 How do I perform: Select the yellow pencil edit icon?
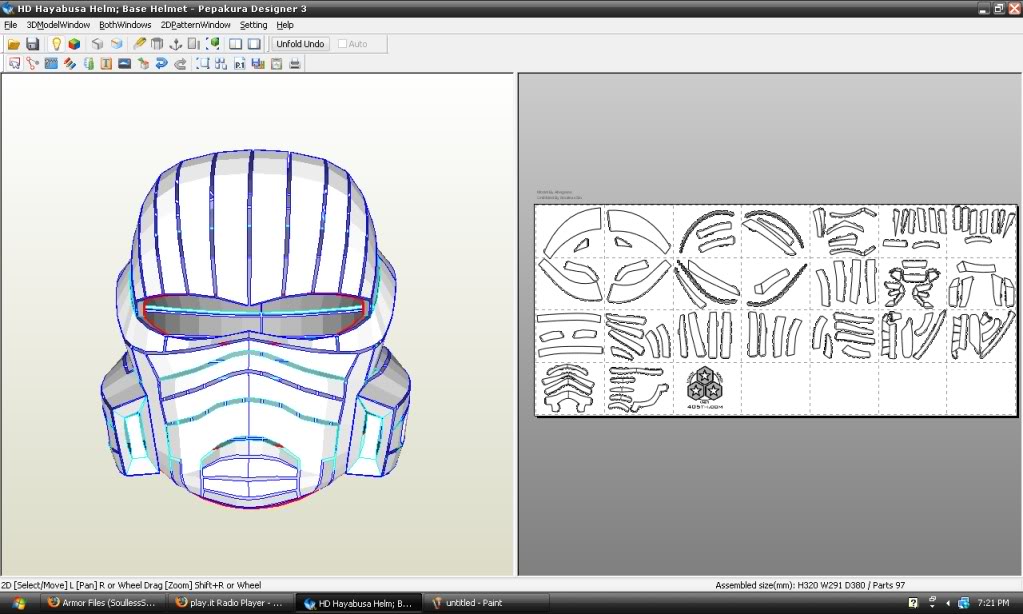(x=139, y=44)
